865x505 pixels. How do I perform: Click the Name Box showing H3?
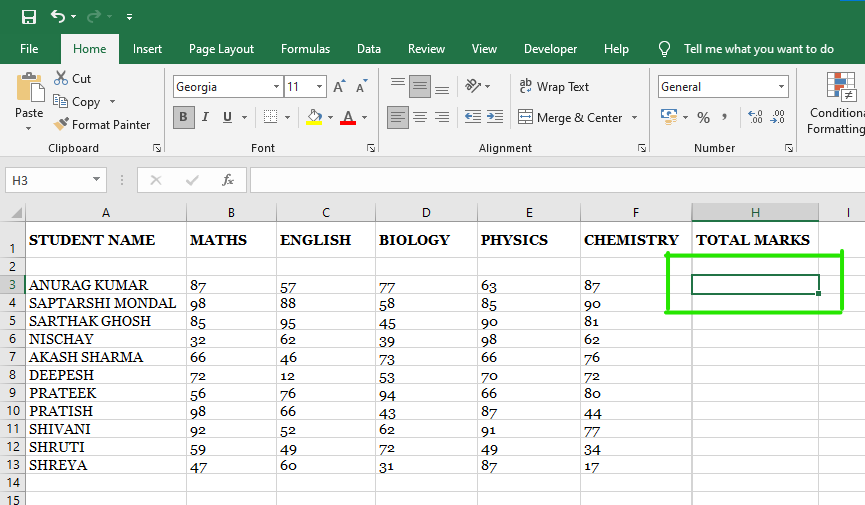coord(47,180)
